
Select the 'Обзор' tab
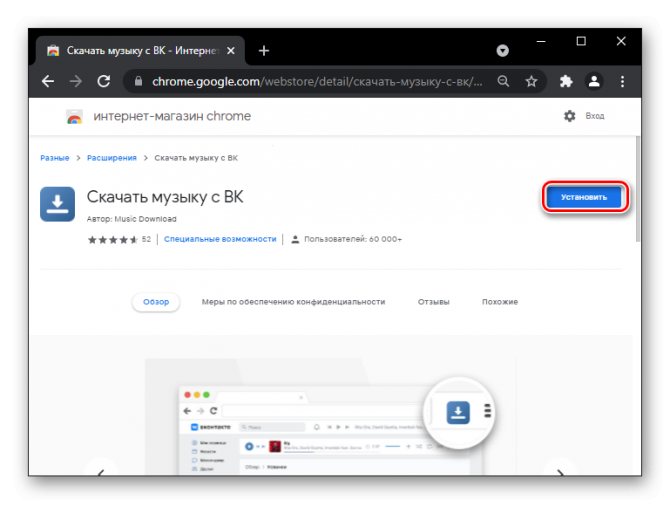[156, 302]
